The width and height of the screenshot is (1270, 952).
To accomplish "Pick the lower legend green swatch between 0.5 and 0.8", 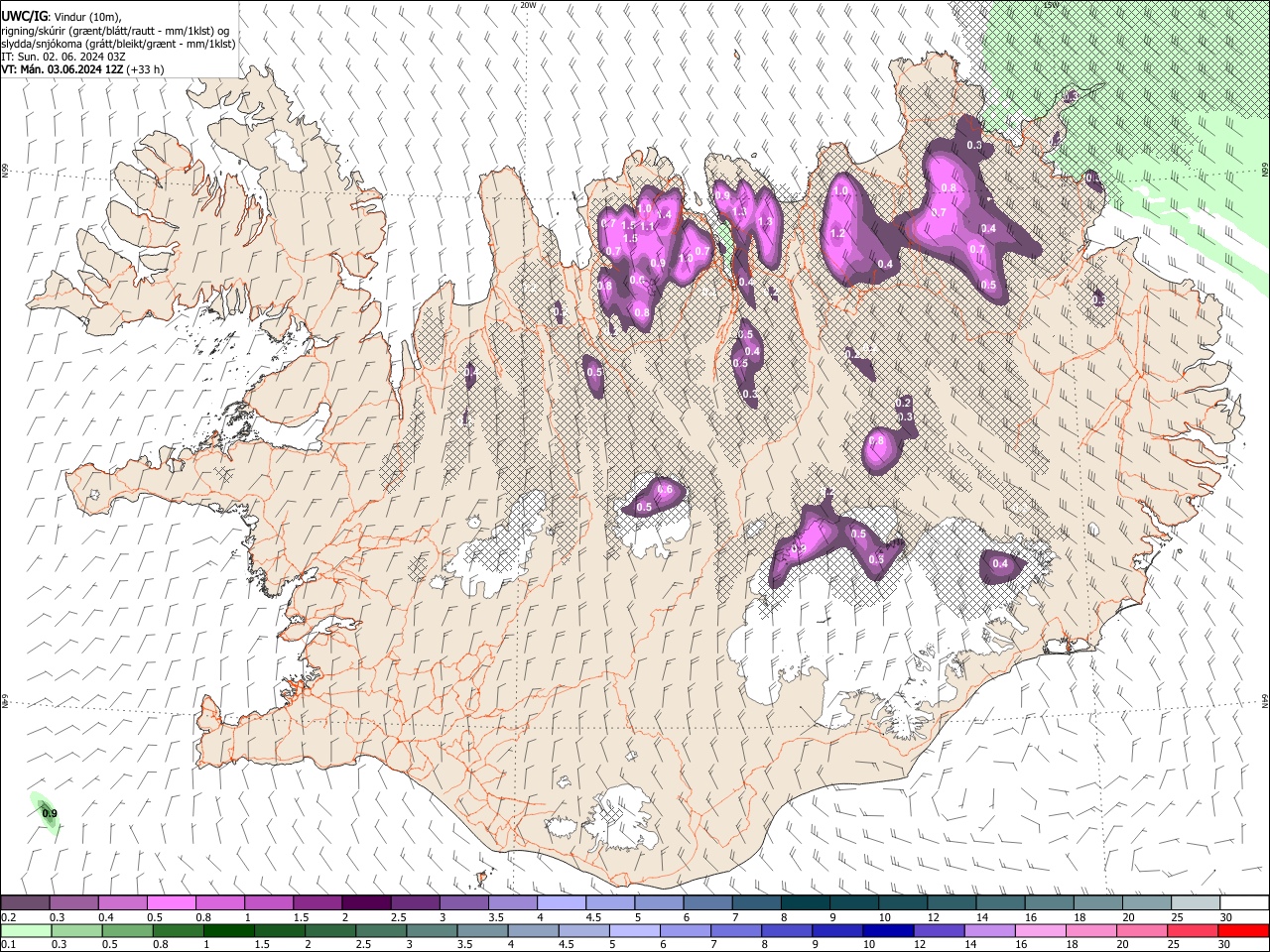I will click(x=127, y=930).
